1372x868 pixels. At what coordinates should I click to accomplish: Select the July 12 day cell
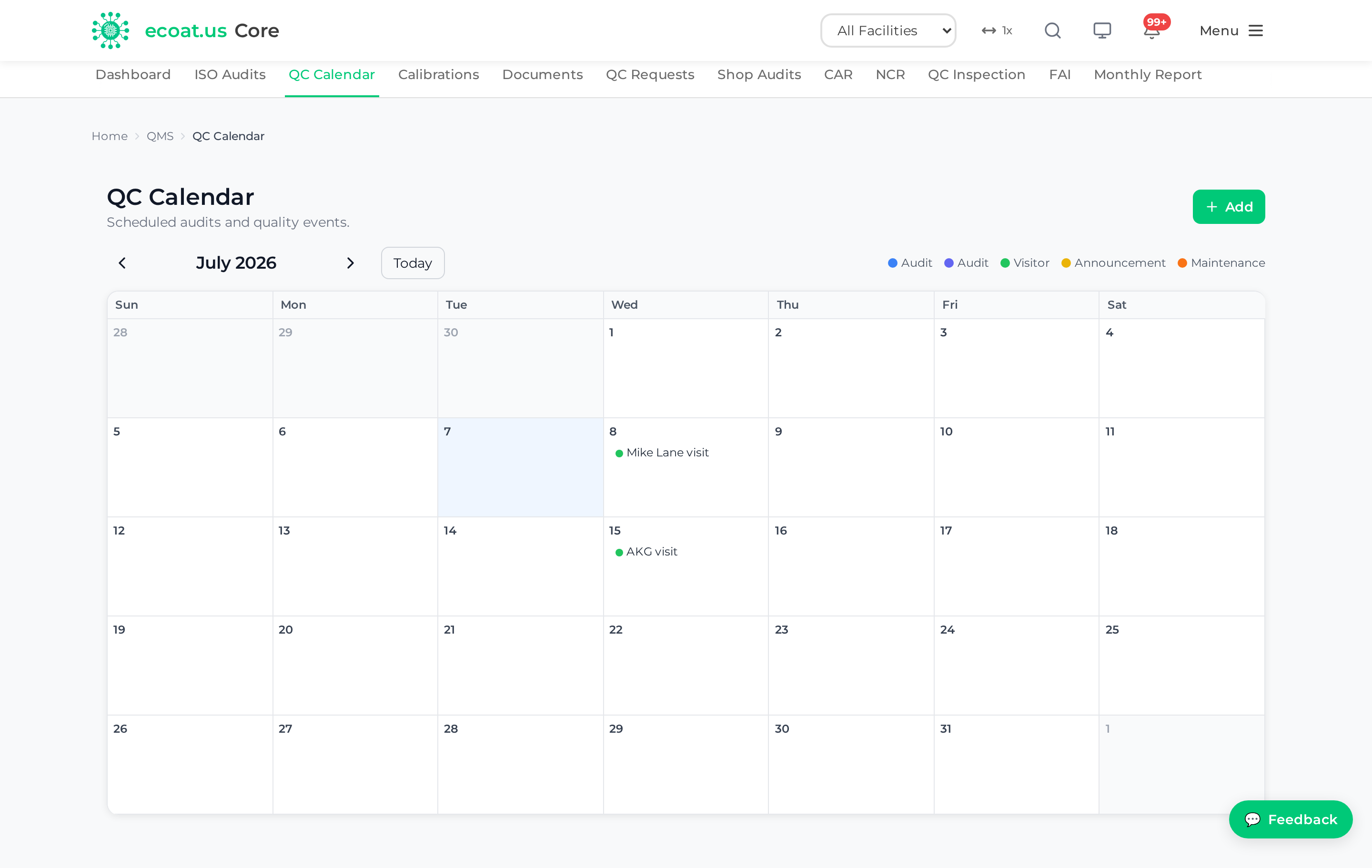(x=190, y=566)
